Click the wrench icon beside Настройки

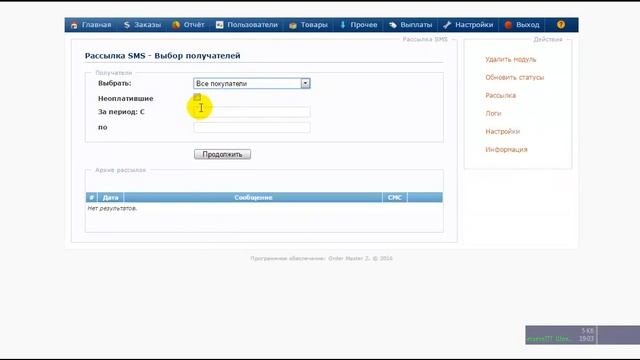point(447,25)
